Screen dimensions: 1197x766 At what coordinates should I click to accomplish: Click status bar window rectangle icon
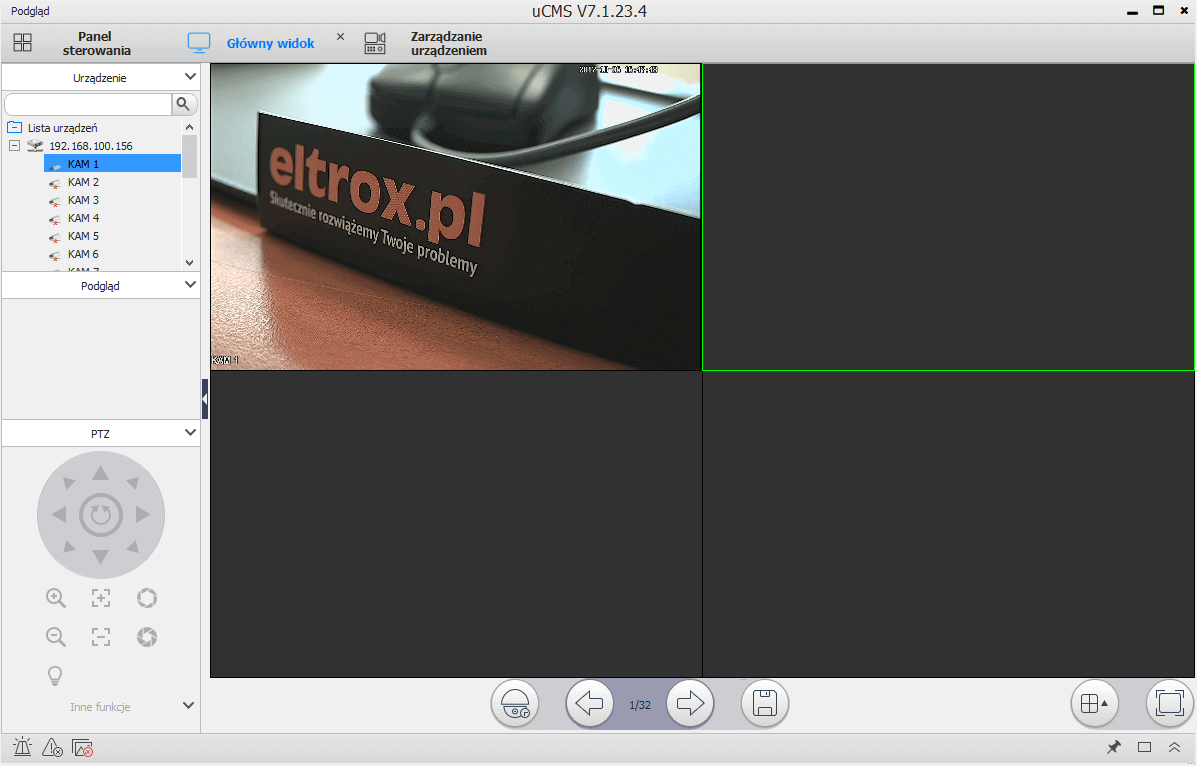[1144, 747]
